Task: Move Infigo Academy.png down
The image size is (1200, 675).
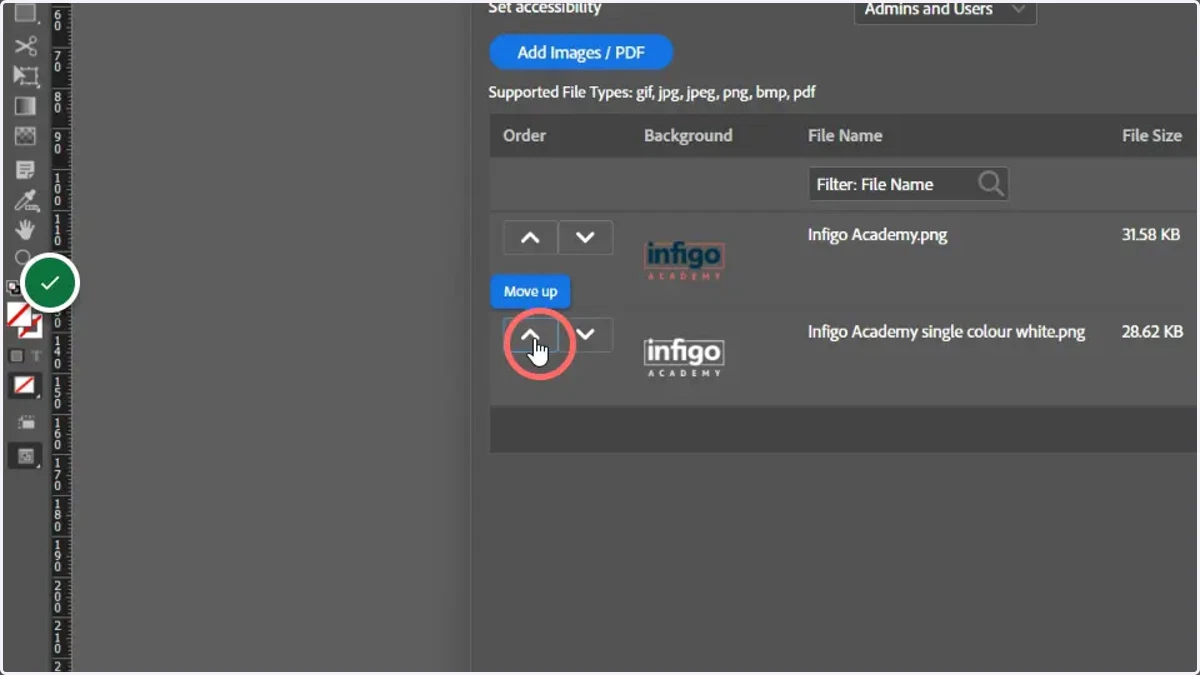Action: coord(585,238)
